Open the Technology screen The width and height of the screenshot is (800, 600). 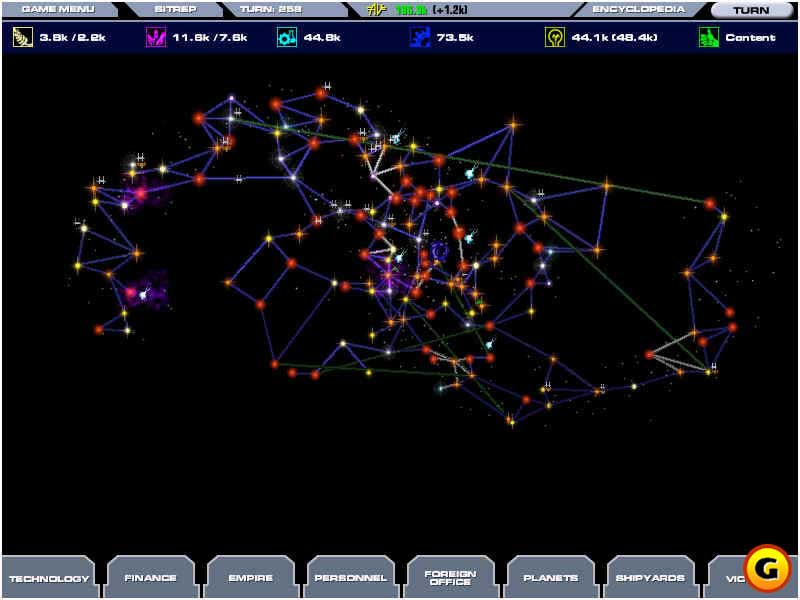coord(49,578)
